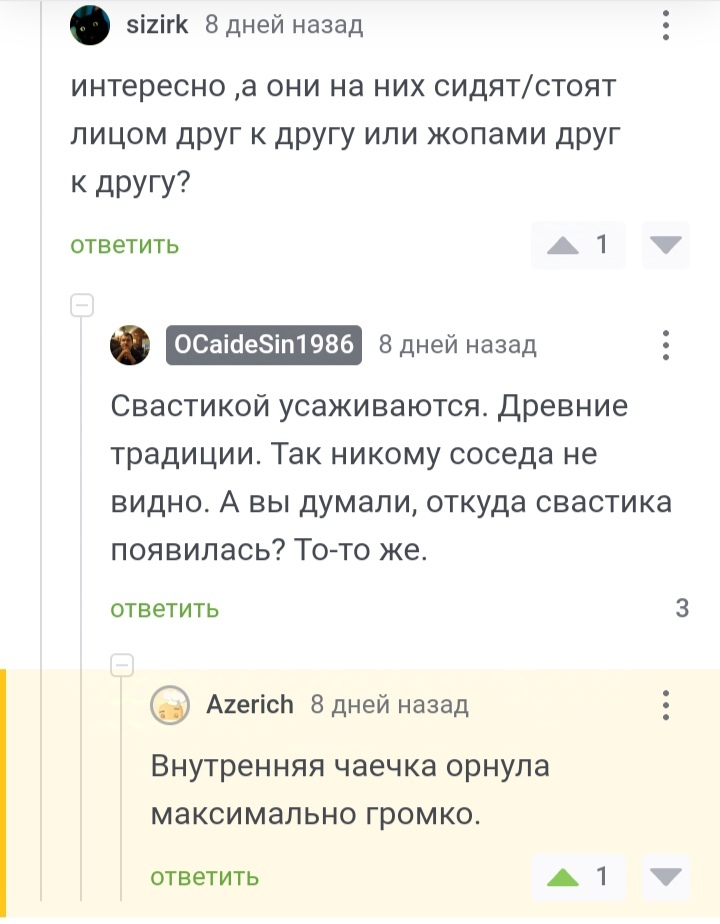Click the timestamp on Azerich's comment

[x=389, y=705]
